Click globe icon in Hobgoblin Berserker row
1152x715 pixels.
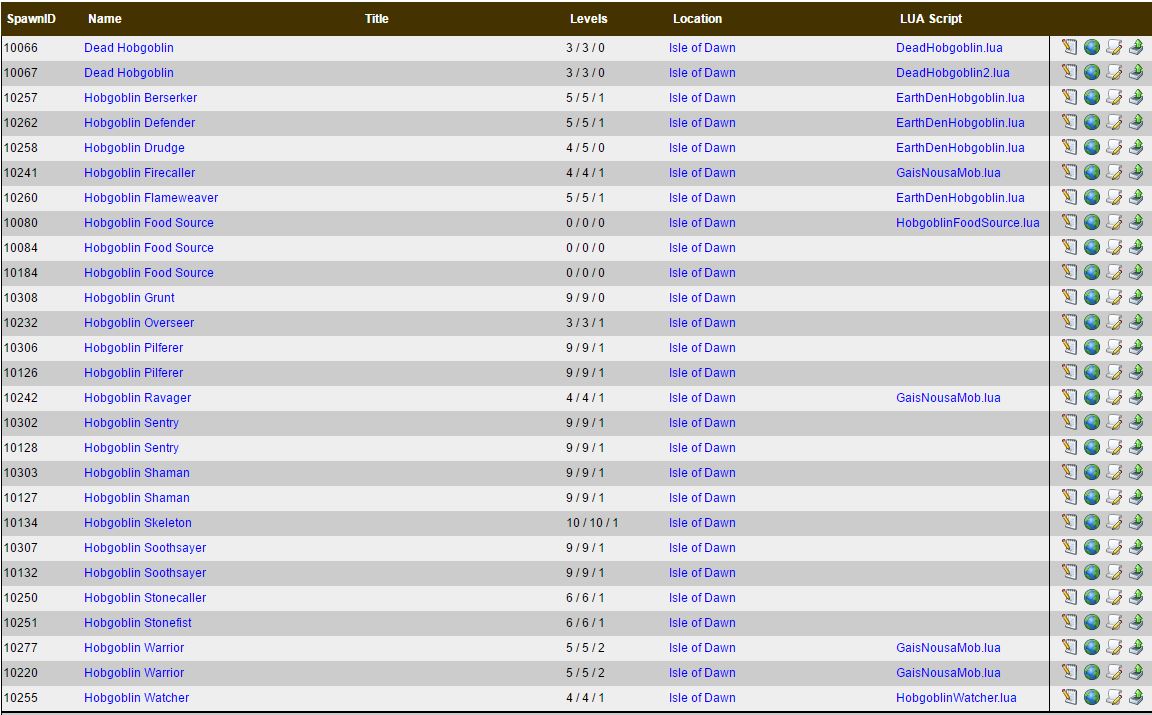[x=1092, y=97]
